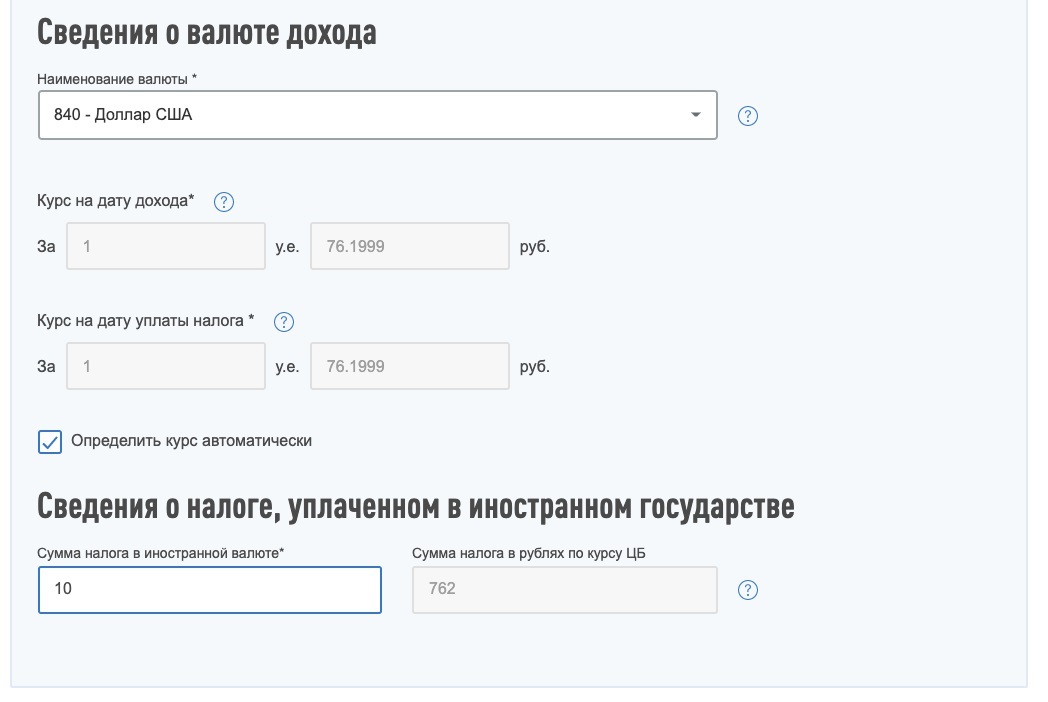
Task: Click the income date currency units field
Action: point(165,246)
